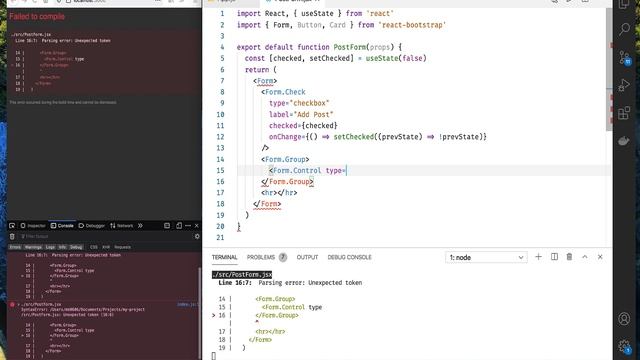640x360 pixels.
Task: Open the terminal selector '1: node' dropdown
Action: pos(486,258)
